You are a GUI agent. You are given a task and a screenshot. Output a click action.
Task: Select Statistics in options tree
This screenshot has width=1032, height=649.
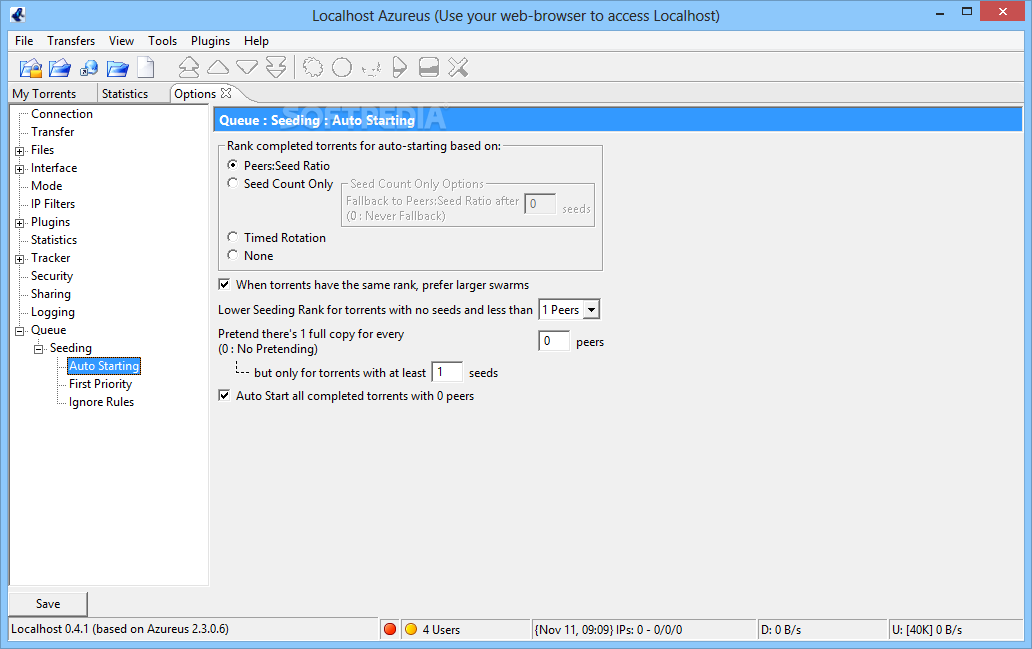(x=54, y=240)
